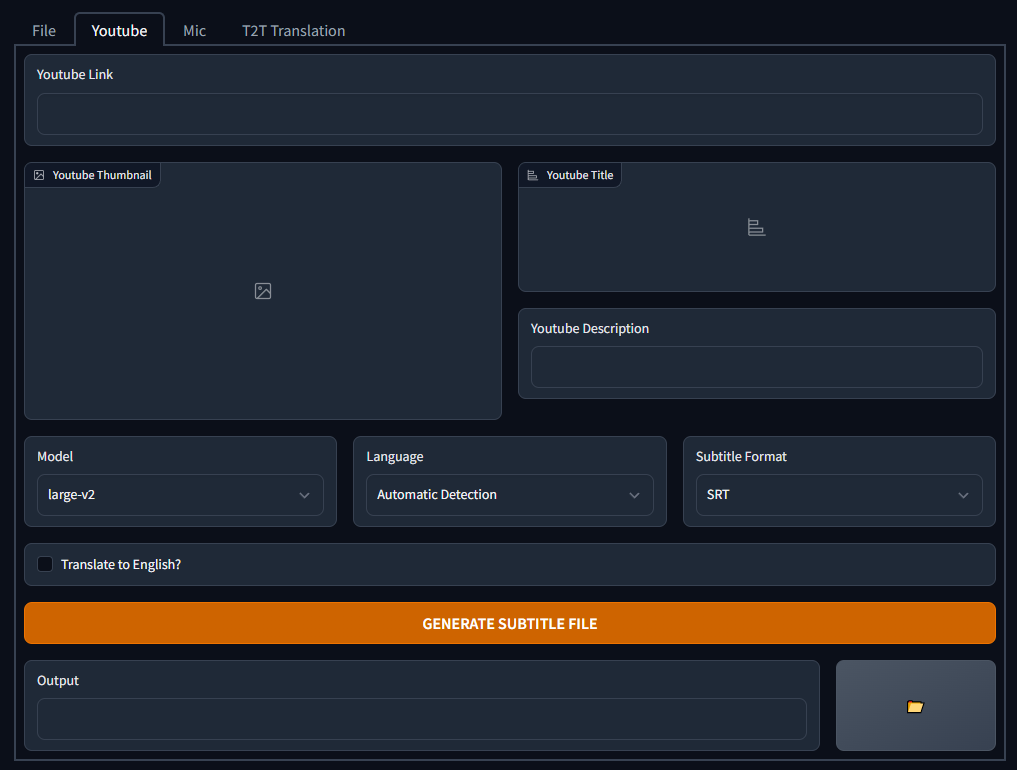The height and width of the screenshot is (770, 1017).
Task: Click the Translate to English? label text
Action: pos(121,564)
